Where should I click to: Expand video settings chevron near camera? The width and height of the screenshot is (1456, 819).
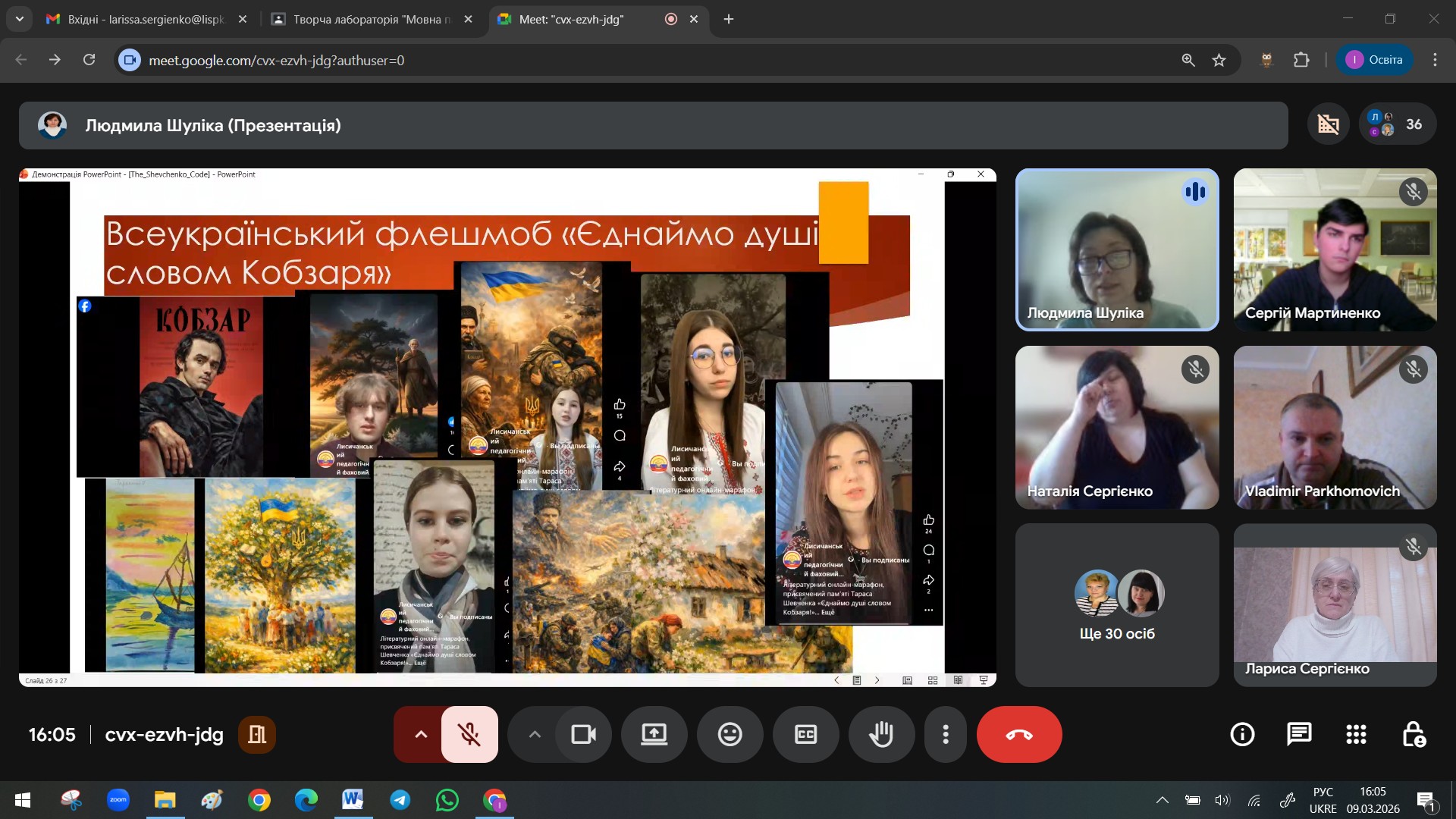click(x=535, y=734)
